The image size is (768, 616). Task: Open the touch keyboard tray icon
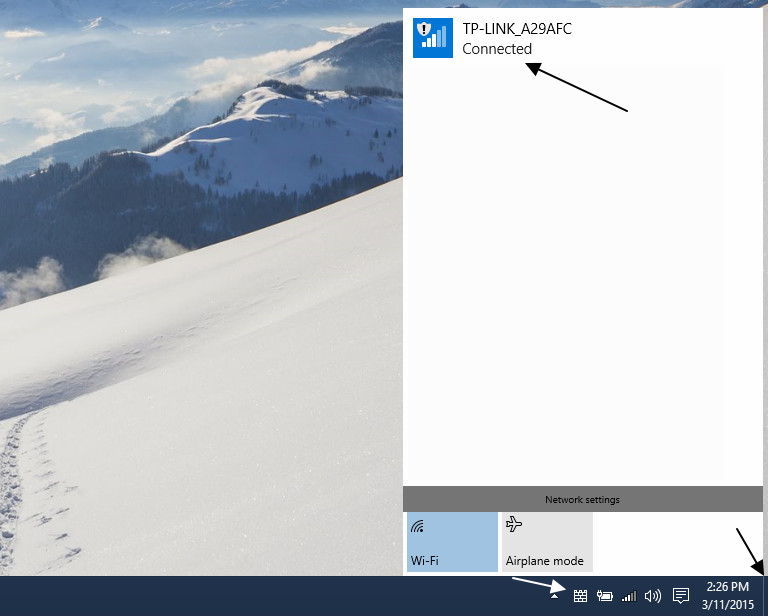click(x=580, y=595)
